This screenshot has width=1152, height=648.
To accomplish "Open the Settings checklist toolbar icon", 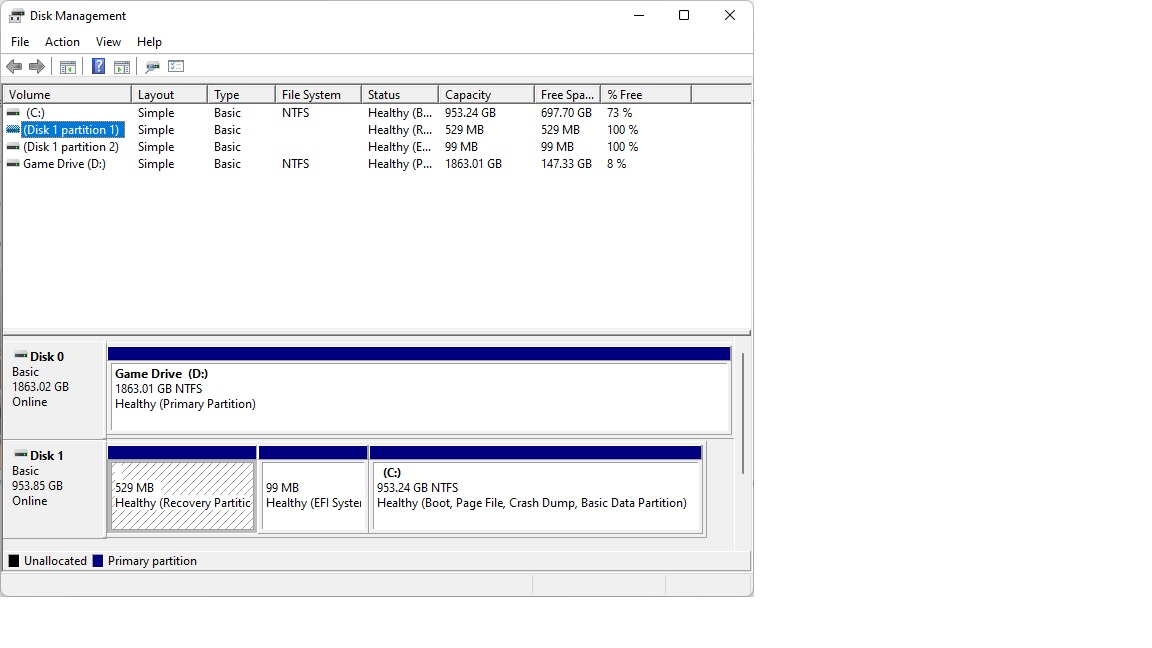I will [x=176, y=67].
